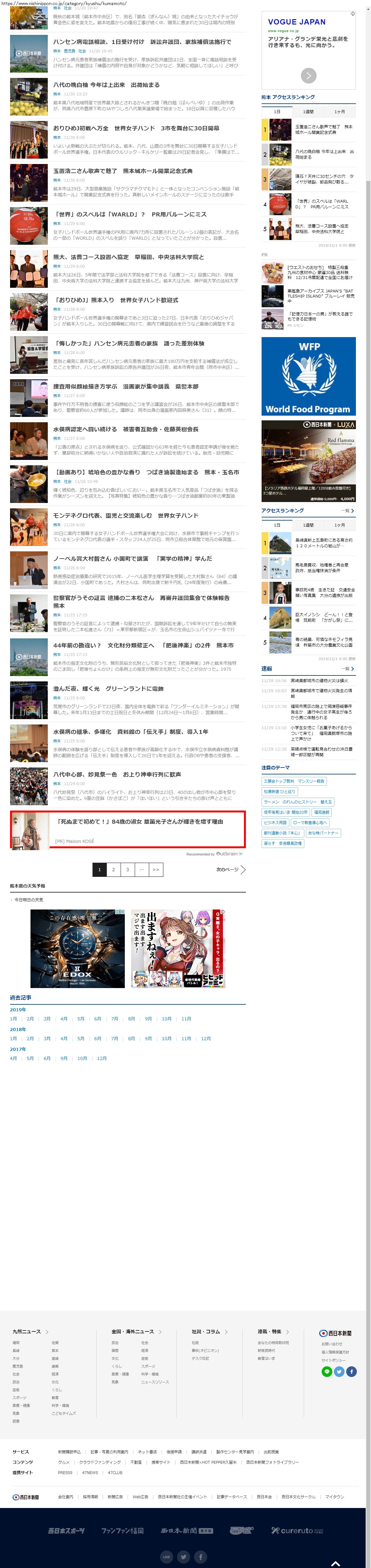Expand the 全国・海外ニュース footer chevron
371x1568 pixels.
pos(159,1331)
